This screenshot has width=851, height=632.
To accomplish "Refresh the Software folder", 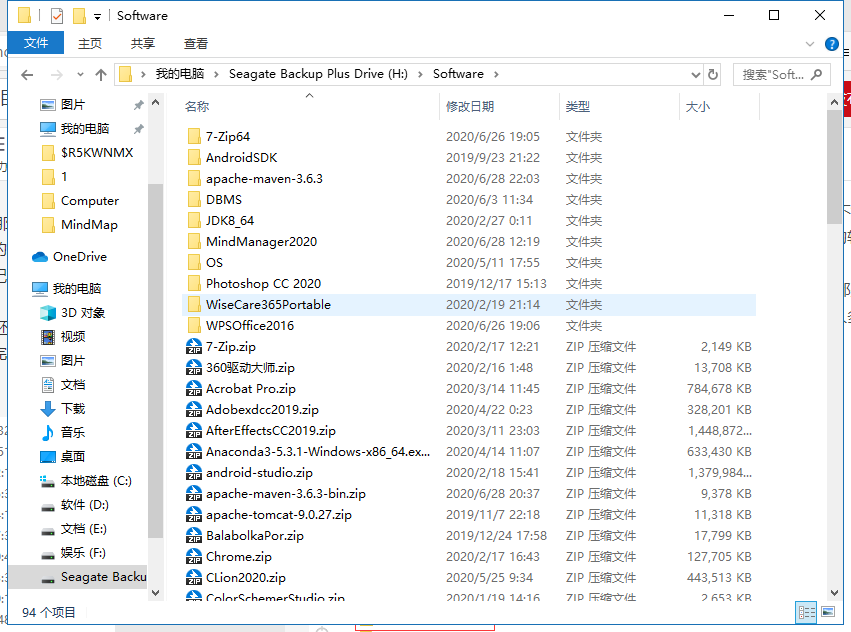I will click(713, 74).
